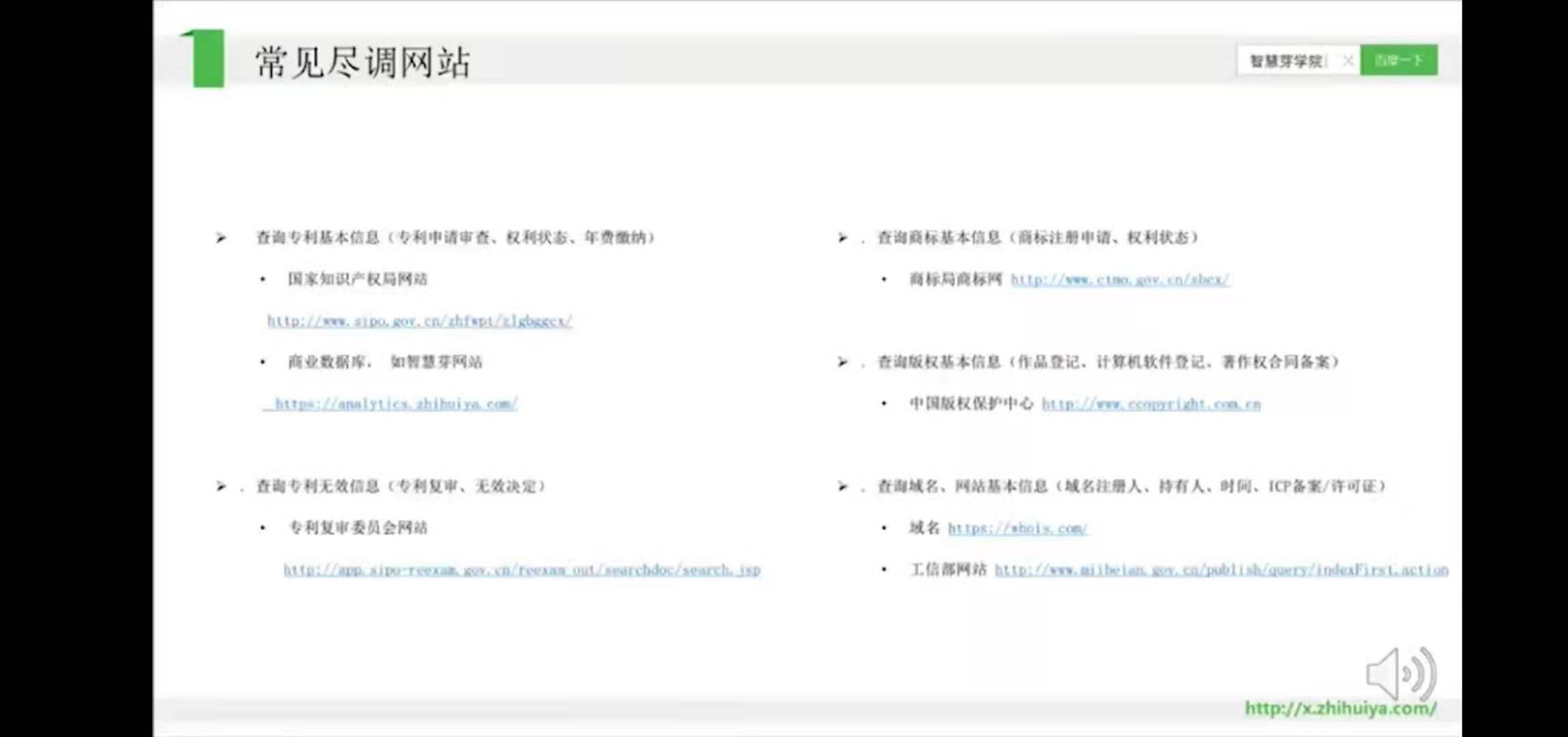This screenshot has width=1568, height=737.
Task: Open the analytics.zhihuiya.com link
Action: click(x=396, y=404)
